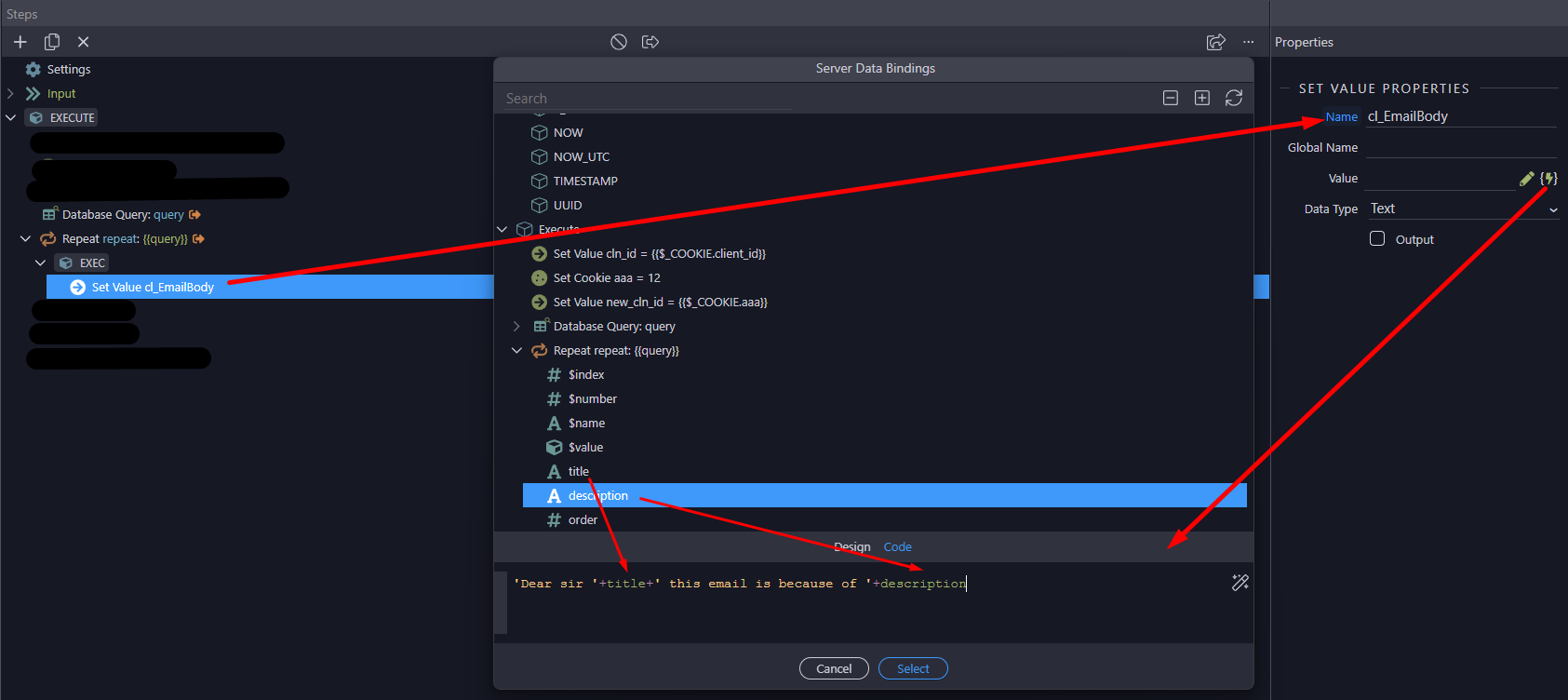This screenshot has width=1568, height=700.
Task: Click the add step plus icon
Action: [x=20, y=42]
